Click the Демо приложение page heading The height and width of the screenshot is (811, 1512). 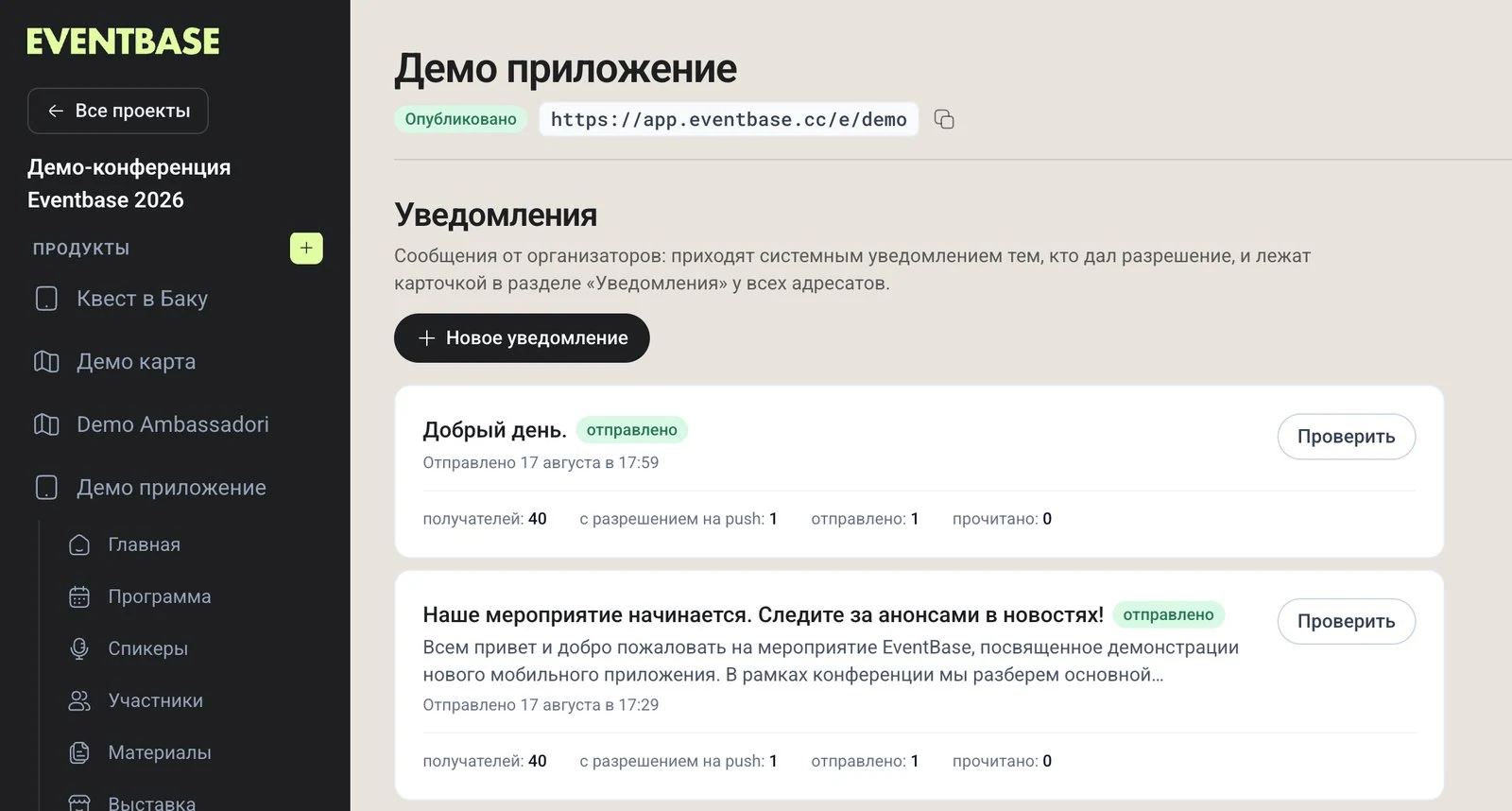coord(565,68)
